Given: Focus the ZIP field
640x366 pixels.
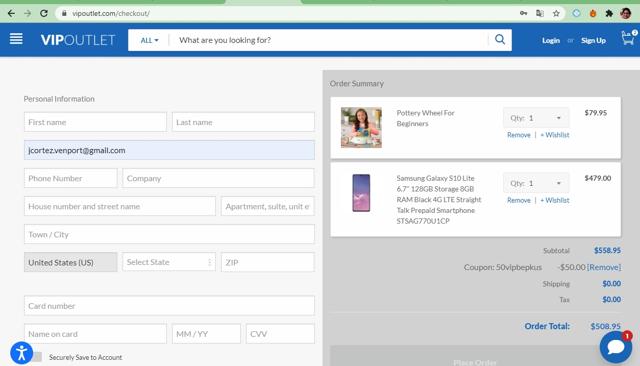Looking at the screenshot, I should tap(268, 262).
